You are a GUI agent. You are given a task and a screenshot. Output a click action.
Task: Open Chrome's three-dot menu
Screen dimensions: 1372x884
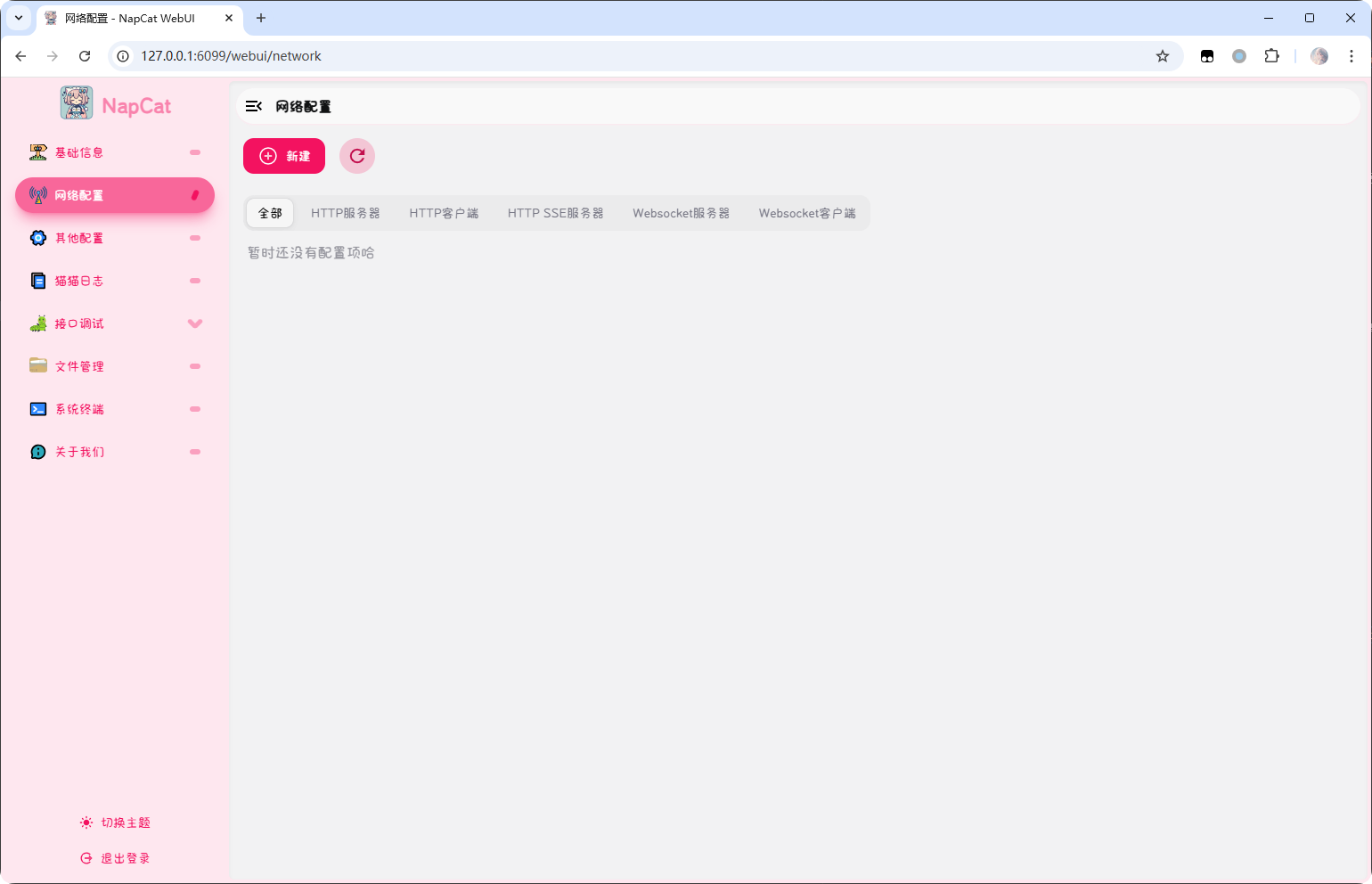[1352, 56]
